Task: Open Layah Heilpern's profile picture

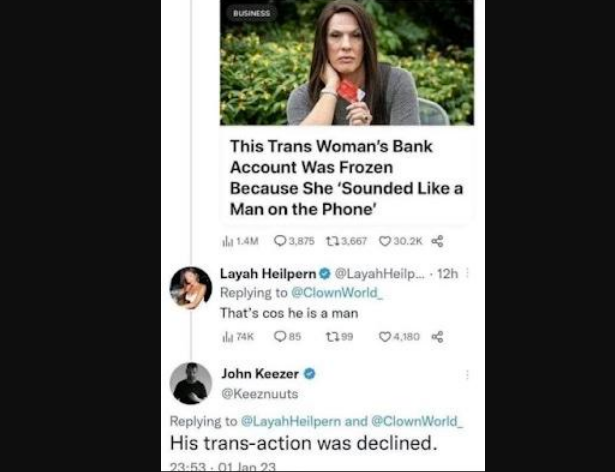Action: click(x=190, y=288)
